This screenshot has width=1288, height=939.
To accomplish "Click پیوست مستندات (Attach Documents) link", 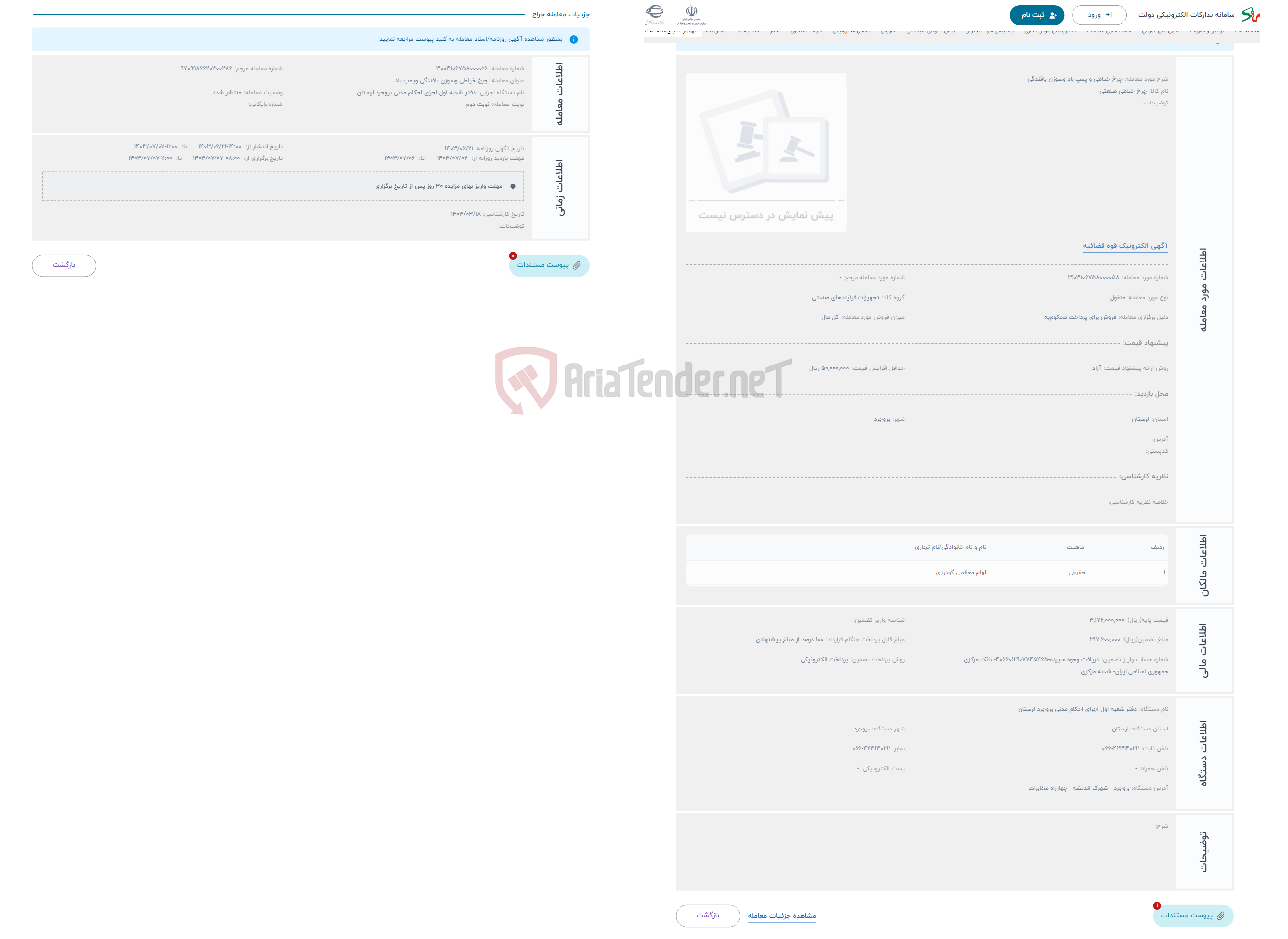I will coord(547,265).
